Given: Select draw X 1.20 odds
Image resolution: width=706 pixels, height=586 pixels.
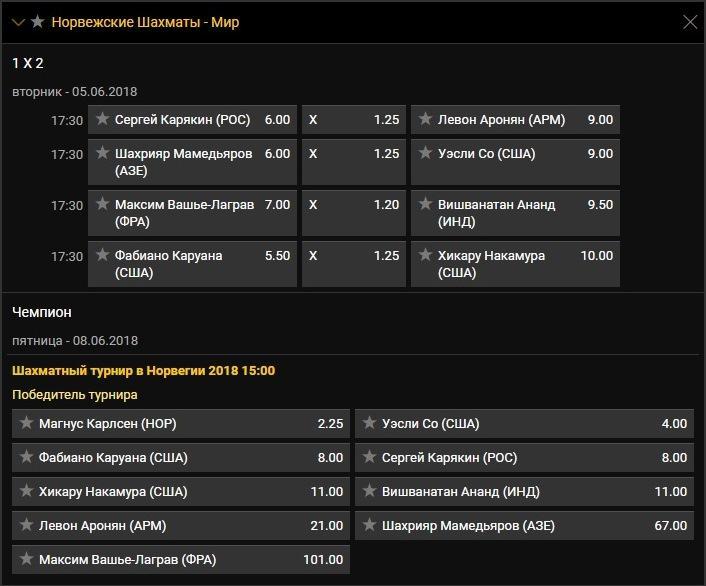Looking at the screenshot, I should pyautogui.click(x=353, y=205).
